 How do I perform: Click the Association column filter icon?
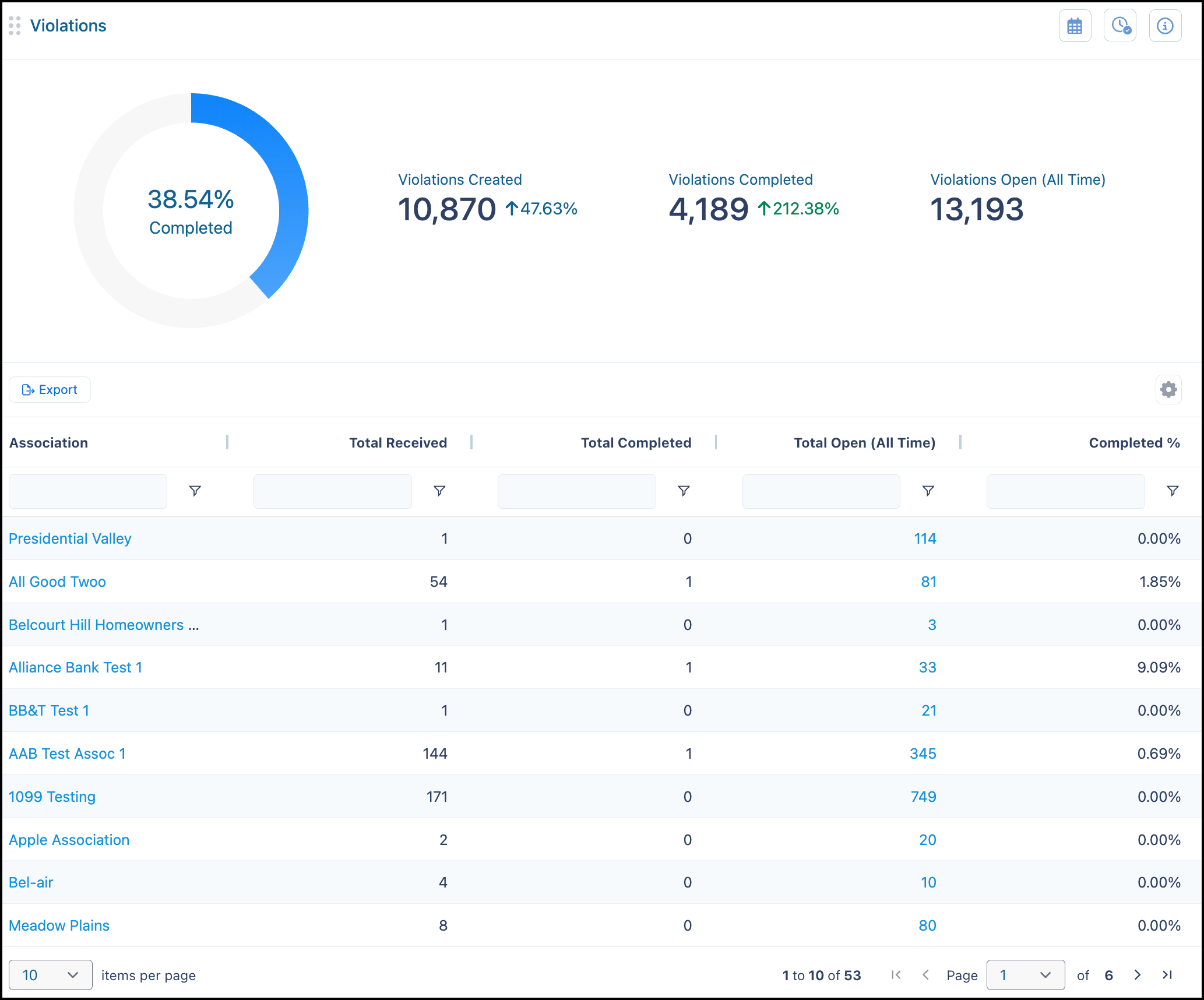click(x=195, y=491)
